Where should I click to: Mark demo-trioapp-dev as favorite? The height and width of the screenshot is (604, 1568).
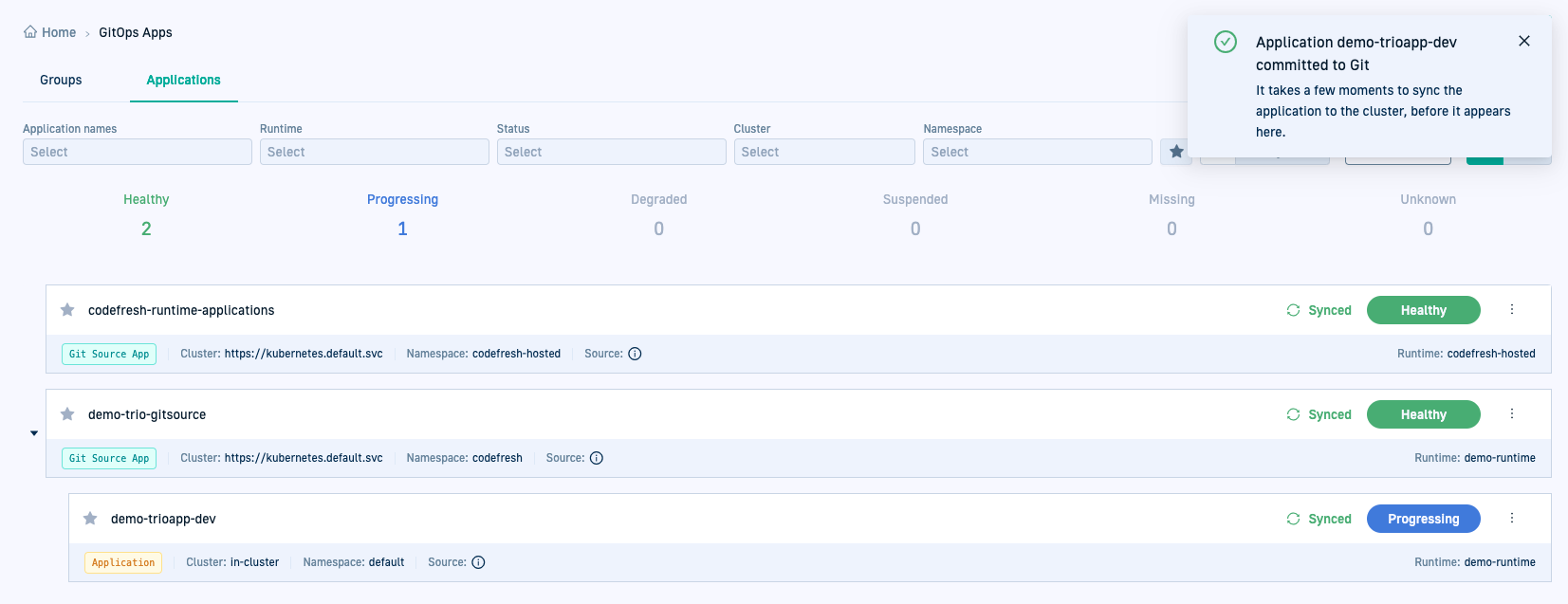pyautogui.click(x=90, y=519)
